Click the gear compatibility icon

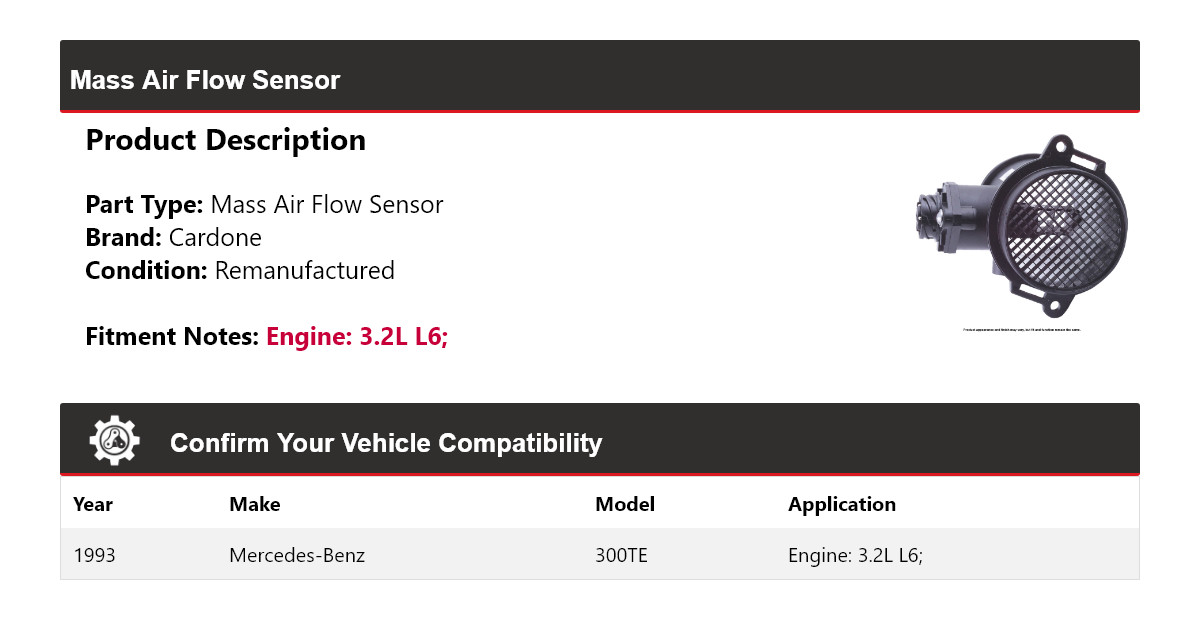tap(115, 440)
